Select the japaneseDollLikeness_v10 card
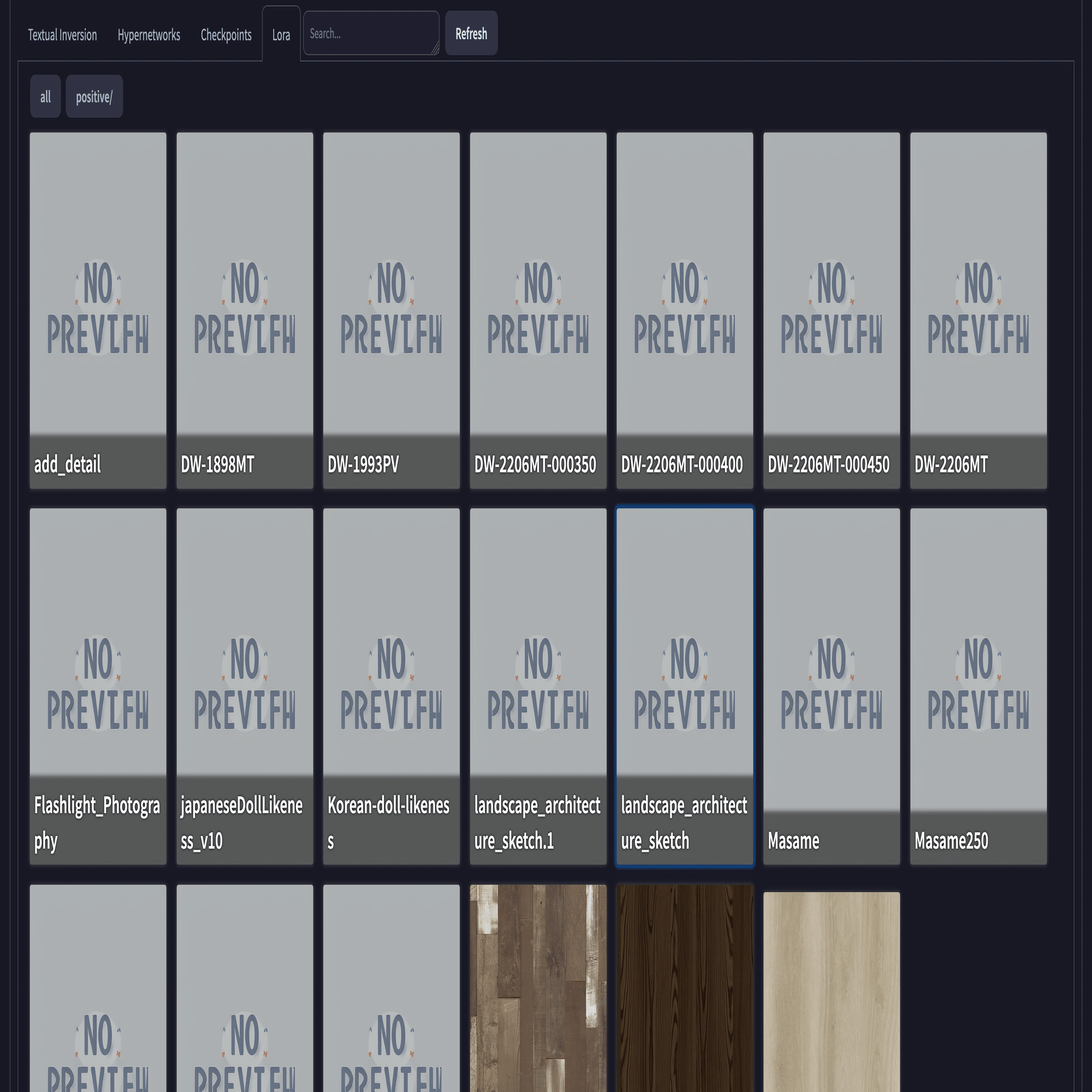The image size is (1092, 1092). pos(245,686)
